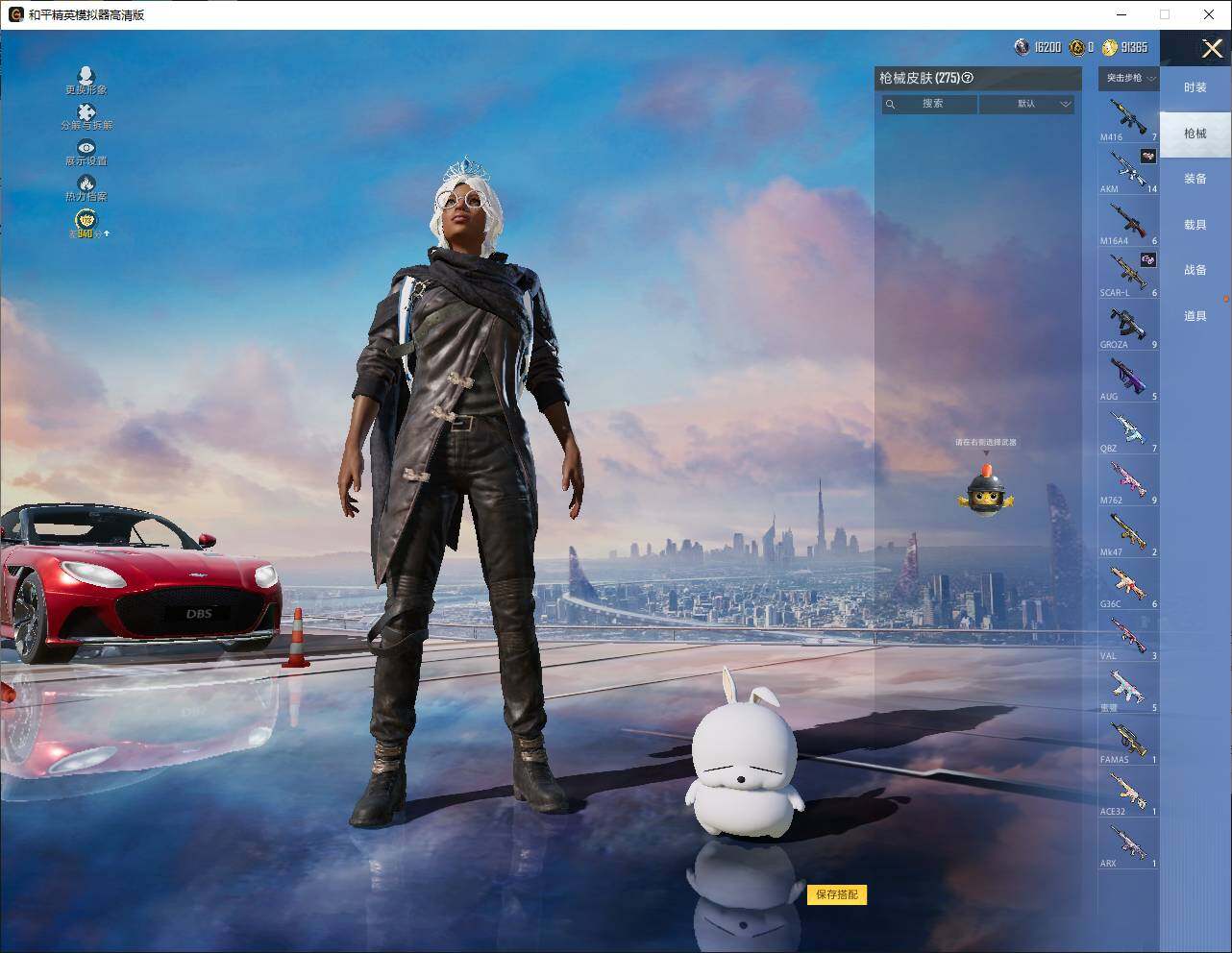1232x953 pixels.
Task: Pick the purple AUG weapon icon
Action: pos(1128,378)
